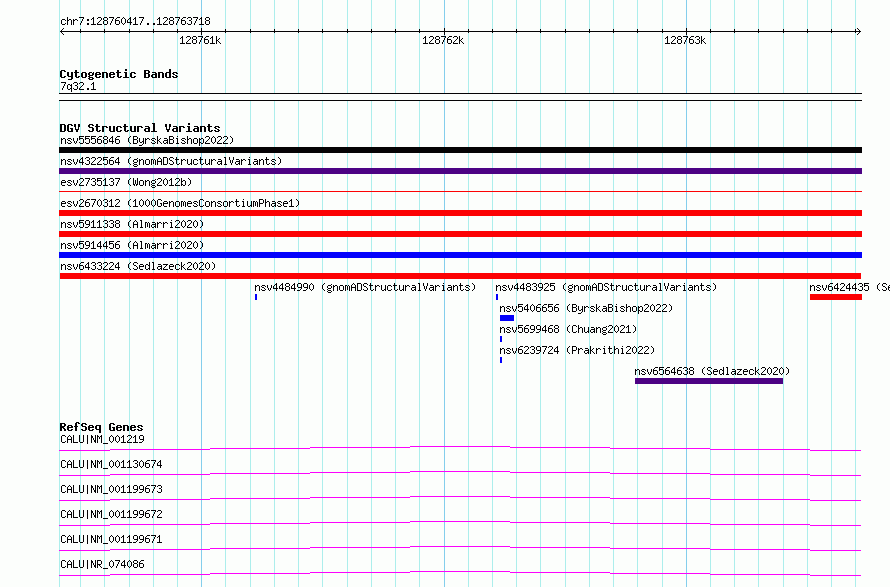Screen dimensions: 890x587
Task: Open nsv5911338 (Almarri2020) variant label
Action: 132,224
